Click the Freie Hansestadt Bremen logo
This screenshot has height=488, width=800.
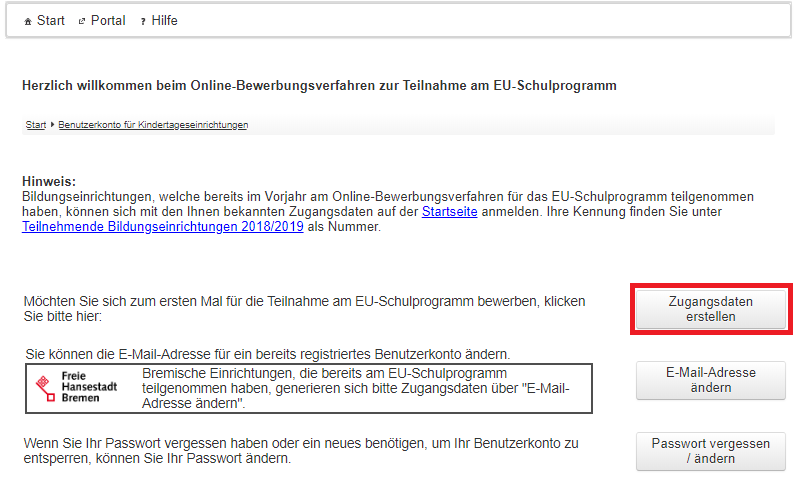(77, 387)
